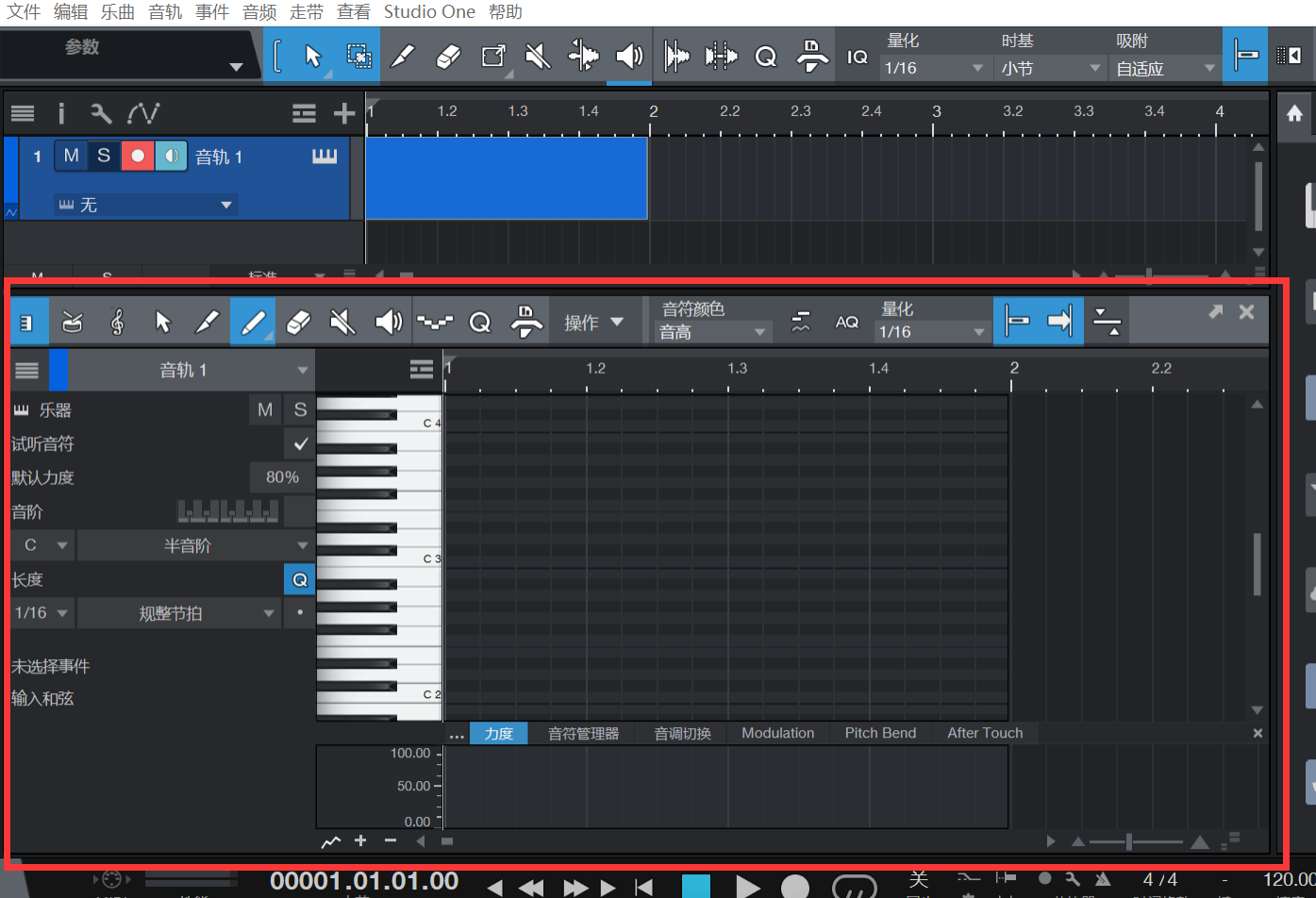Switch to the Pitch Bend tab
The height and width of the screenshot is (898, 1316).
[880, 733]
